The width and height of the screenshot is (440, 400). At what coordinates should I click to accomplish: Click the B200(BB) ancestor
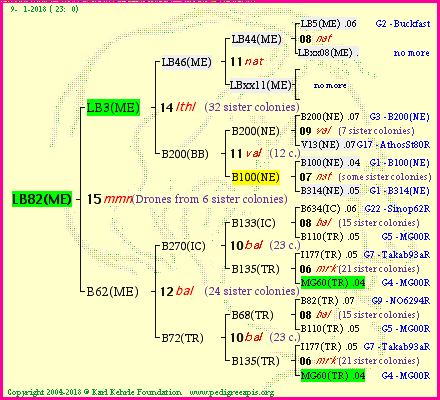[185, 154]
